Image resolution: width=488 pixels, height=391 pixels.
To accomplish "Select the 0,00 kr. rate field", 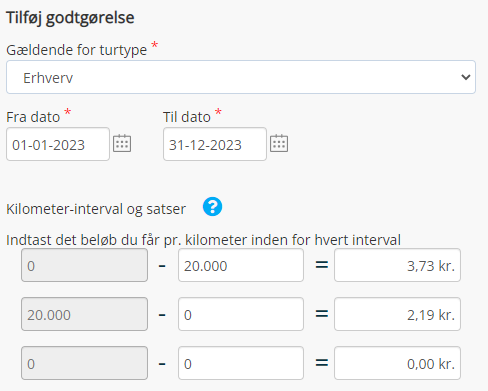I will pyautogui.click(x=397, y=363).
